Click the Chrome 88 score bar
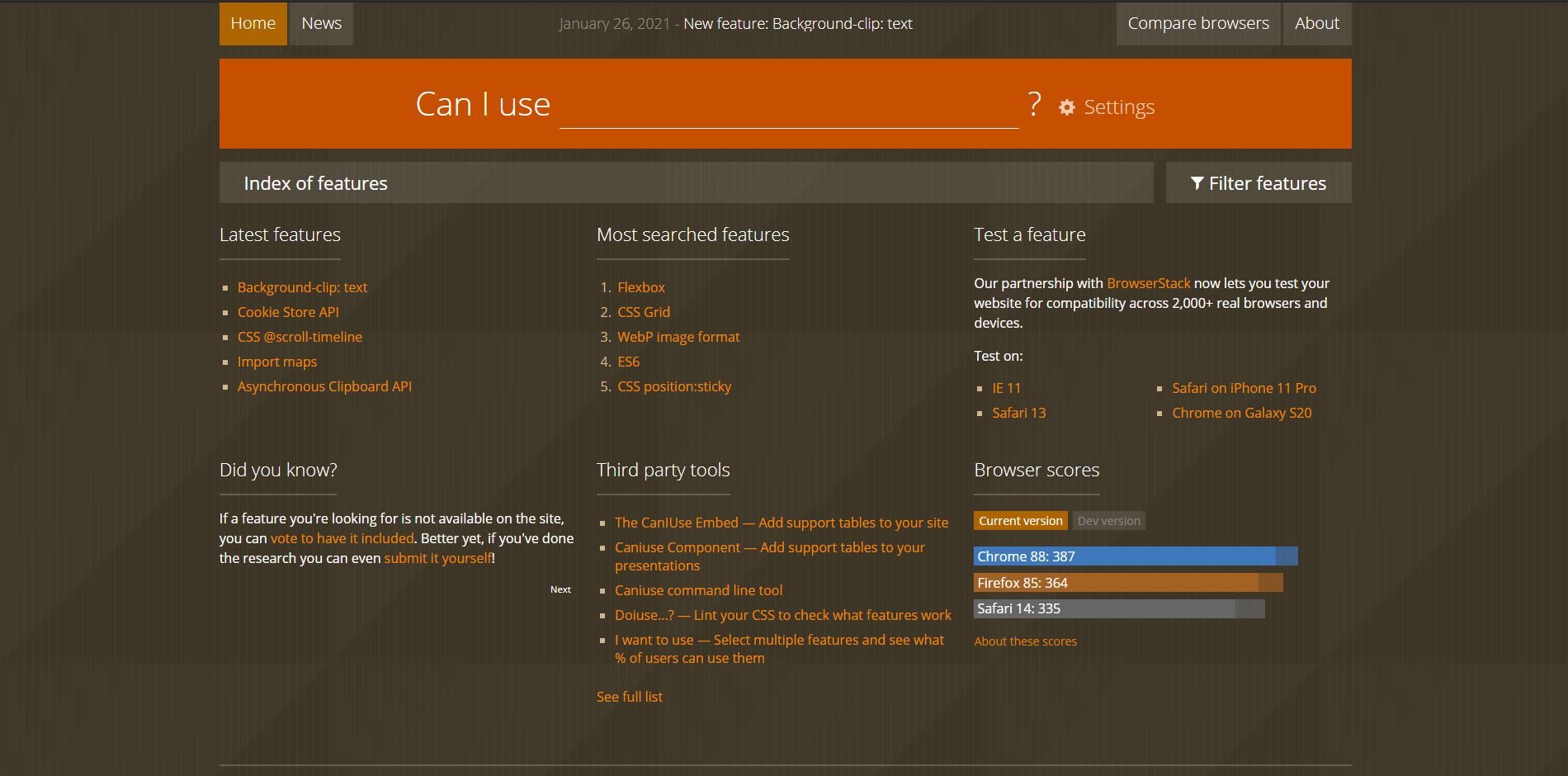 [x=1136, y=556]
